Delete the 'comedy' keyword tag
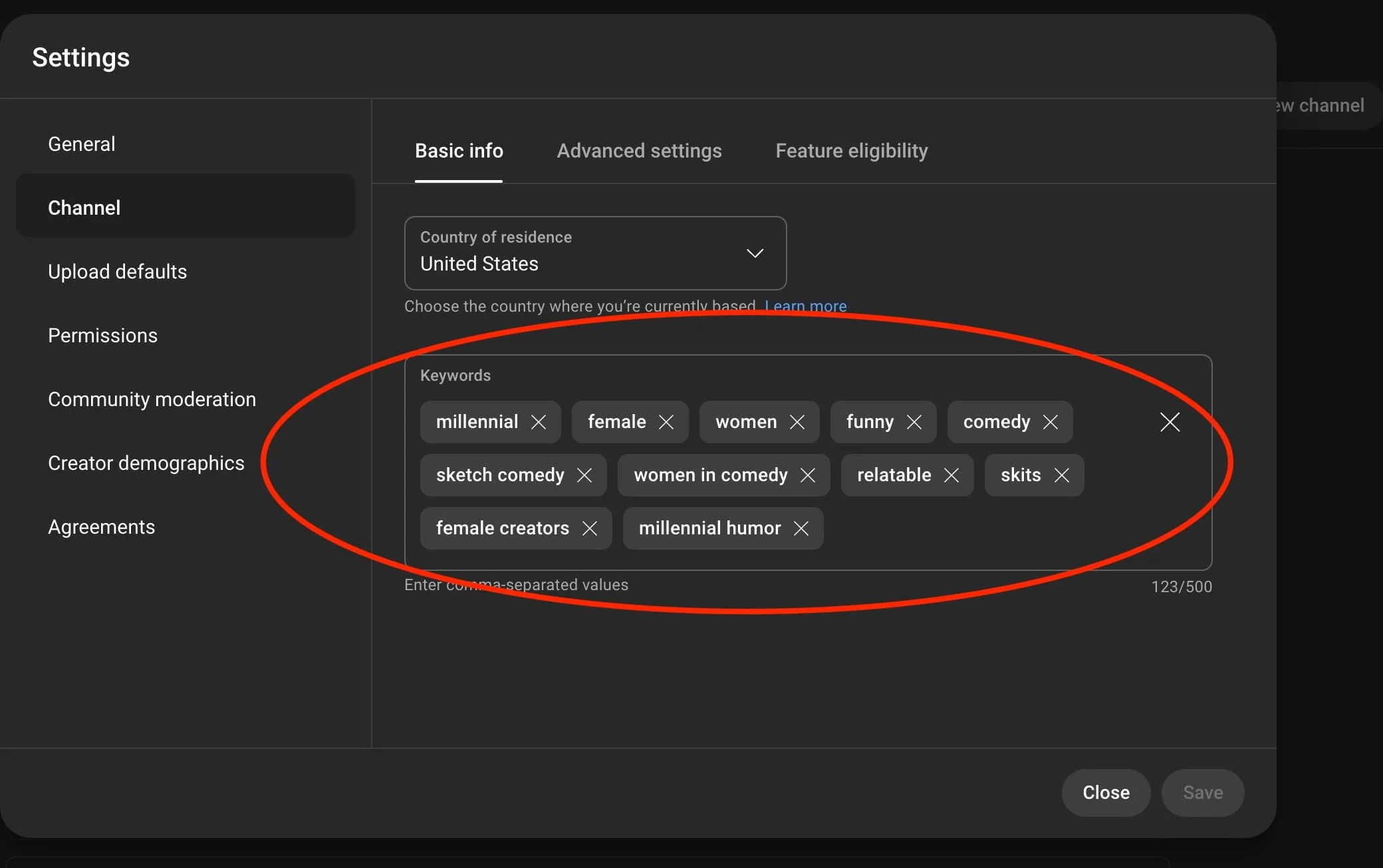 click(x=1051, y=422)
